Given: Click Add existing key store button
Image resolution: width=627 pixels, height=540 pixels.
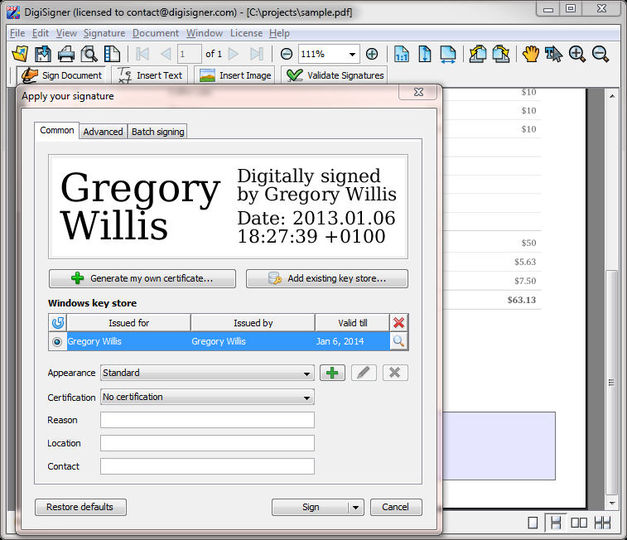Looking at the screenshot, I should click(327, 278).
